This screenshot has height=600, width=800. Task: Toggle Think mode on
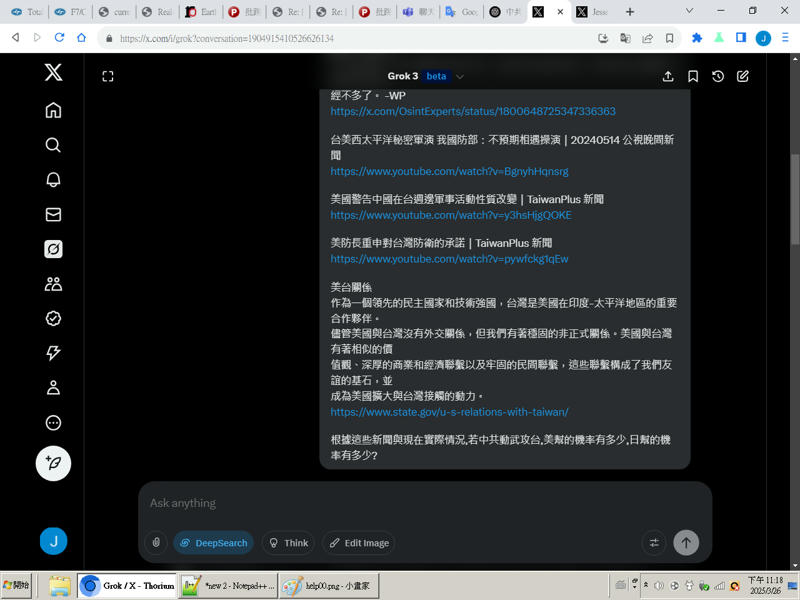(288, 542)
